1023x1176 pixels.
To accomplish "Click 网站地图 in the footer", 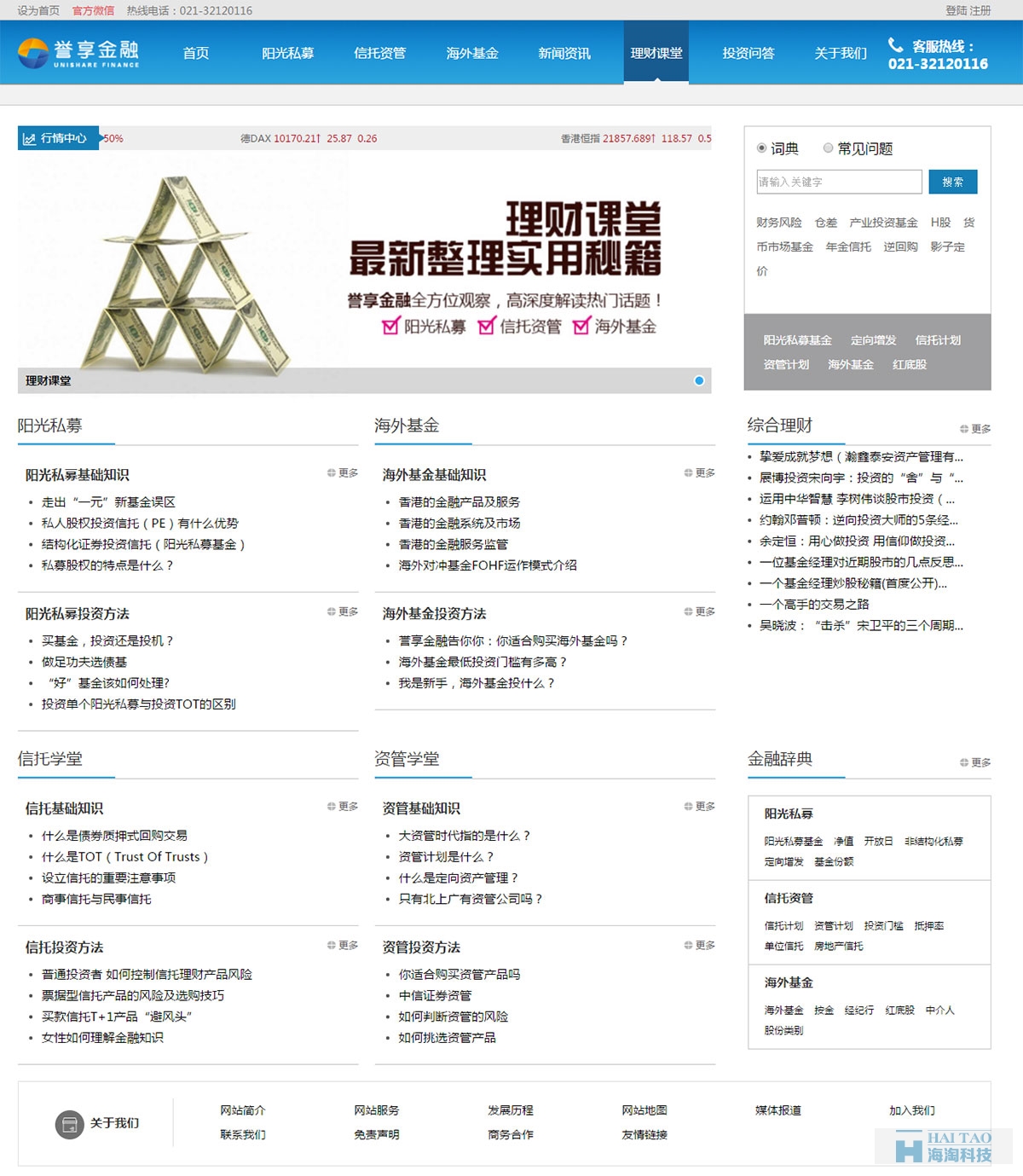I will 644,1110.
